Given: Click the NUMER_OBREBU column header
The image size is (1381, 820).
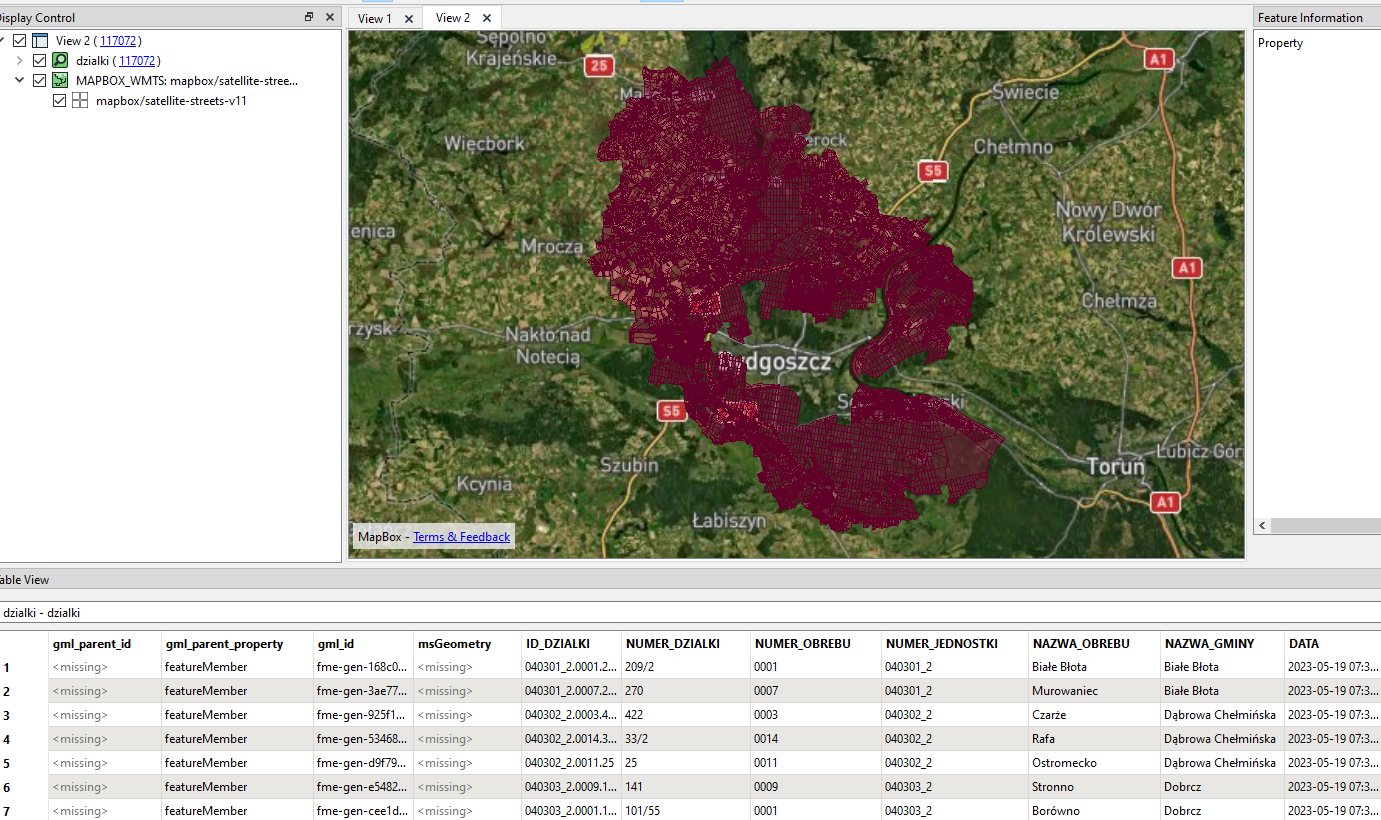Looking at the screenshot, I should pos(815,643).
